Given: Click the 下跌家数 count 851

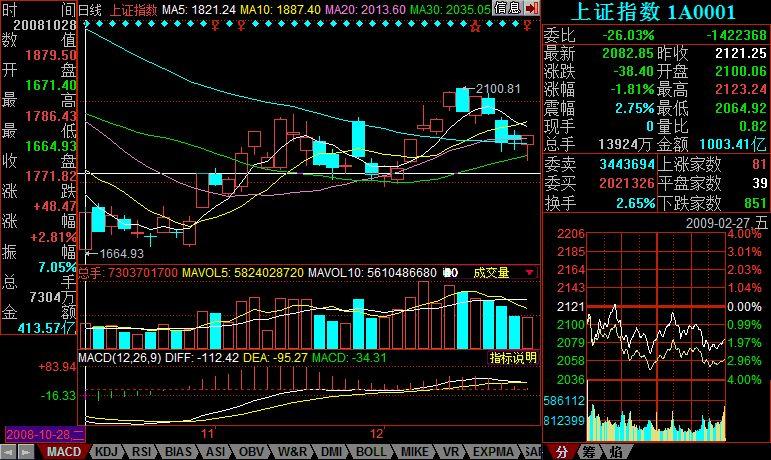Looking at the screenshot, I should pyautogui.click(x=756, y=203).
